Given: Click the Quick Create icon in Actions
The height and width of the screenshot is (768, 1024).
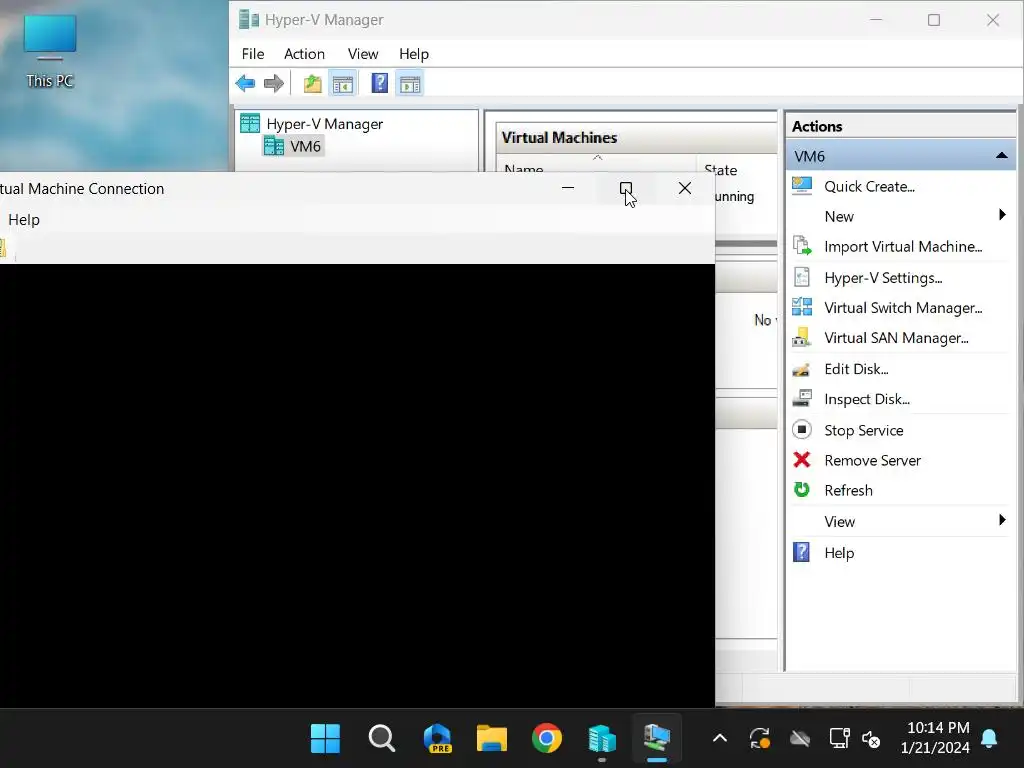Looking at the screenshot, I should (x=802, y=186).
